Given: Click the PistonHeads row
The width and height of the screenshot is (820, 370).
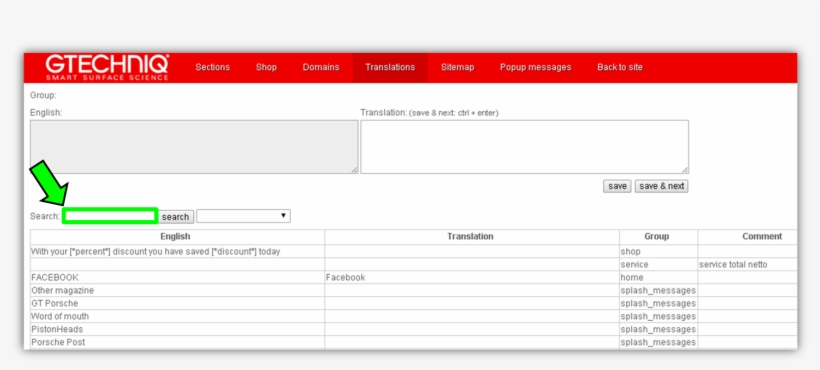Looking at the screenshot, I should [x=177, y=329].
